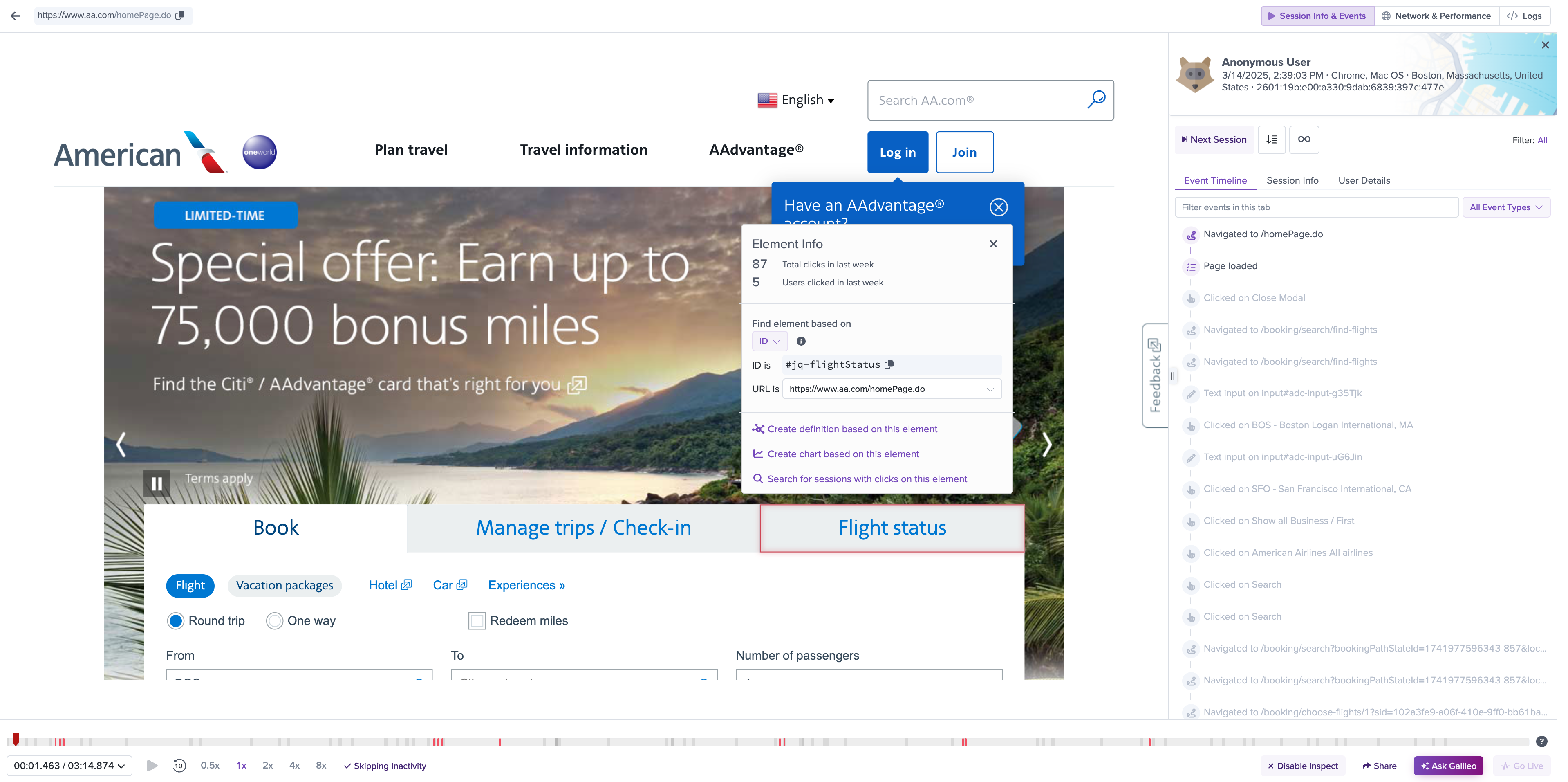
Task: Toggle Skipping Inactivity
Action: [x=385, y=766]
